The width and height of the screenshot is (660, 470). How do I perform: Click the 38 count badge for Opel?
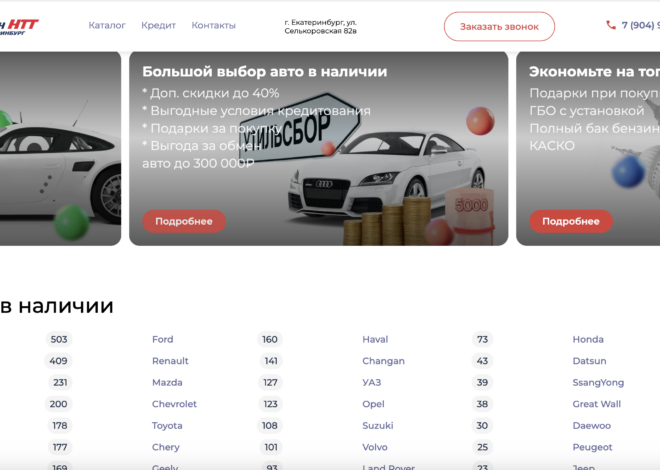click(482, 404)
